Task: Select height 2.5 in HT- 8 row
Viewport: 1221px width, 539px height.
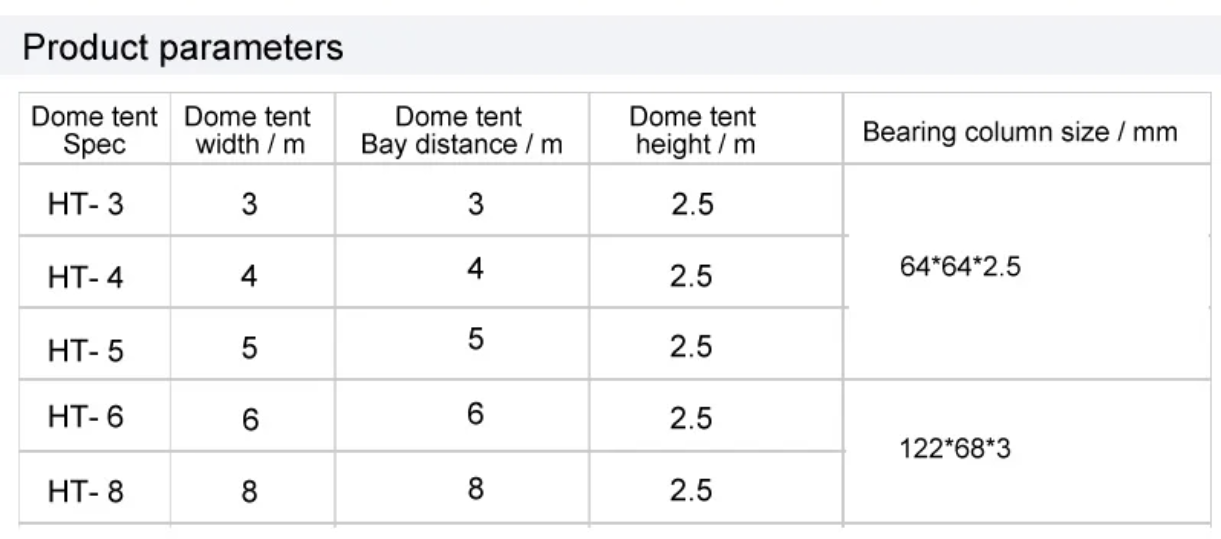Action: [691, 490]
